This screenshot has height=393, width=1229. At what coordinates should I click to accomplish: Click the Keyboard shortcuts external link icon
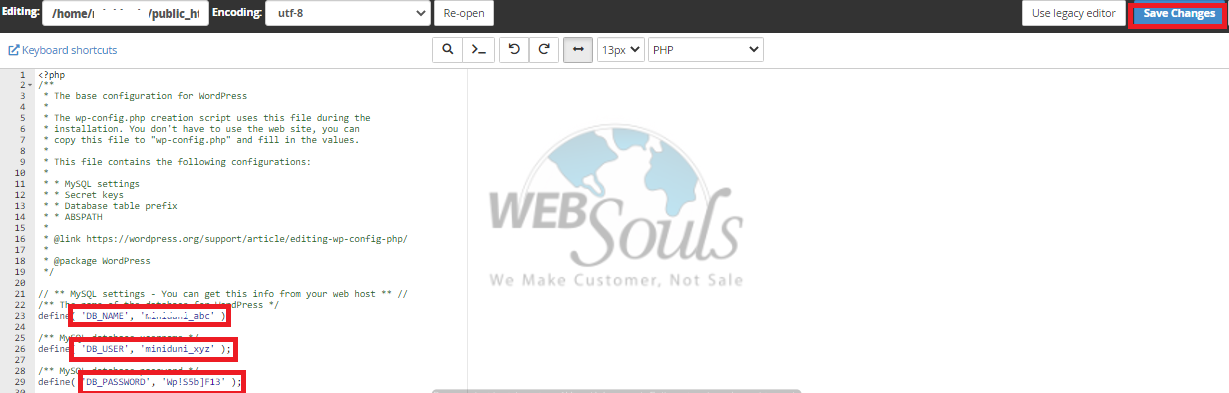[x=14, y=50]
